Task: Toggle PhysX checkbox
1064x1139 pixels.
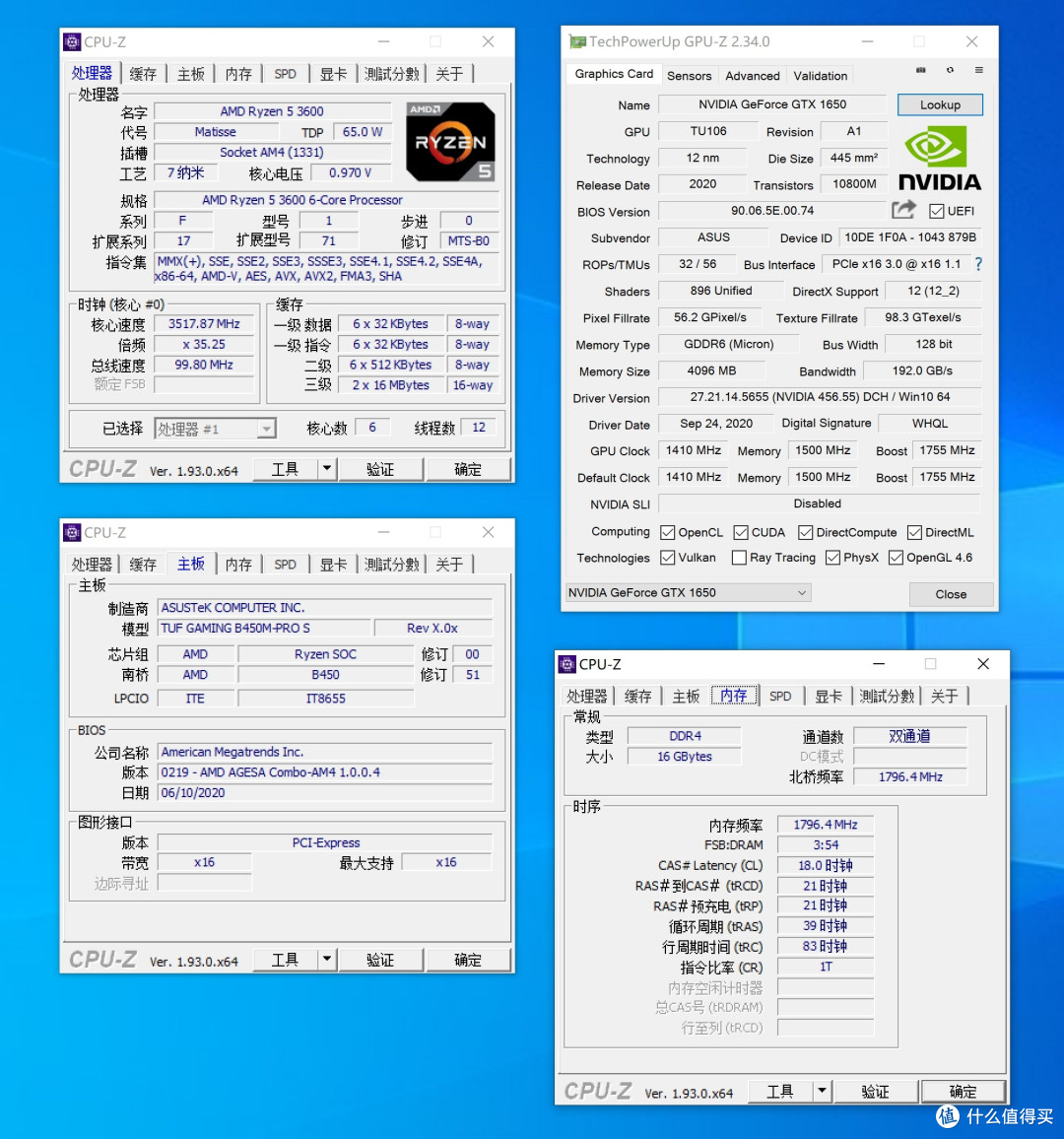Action: point(833,557)
